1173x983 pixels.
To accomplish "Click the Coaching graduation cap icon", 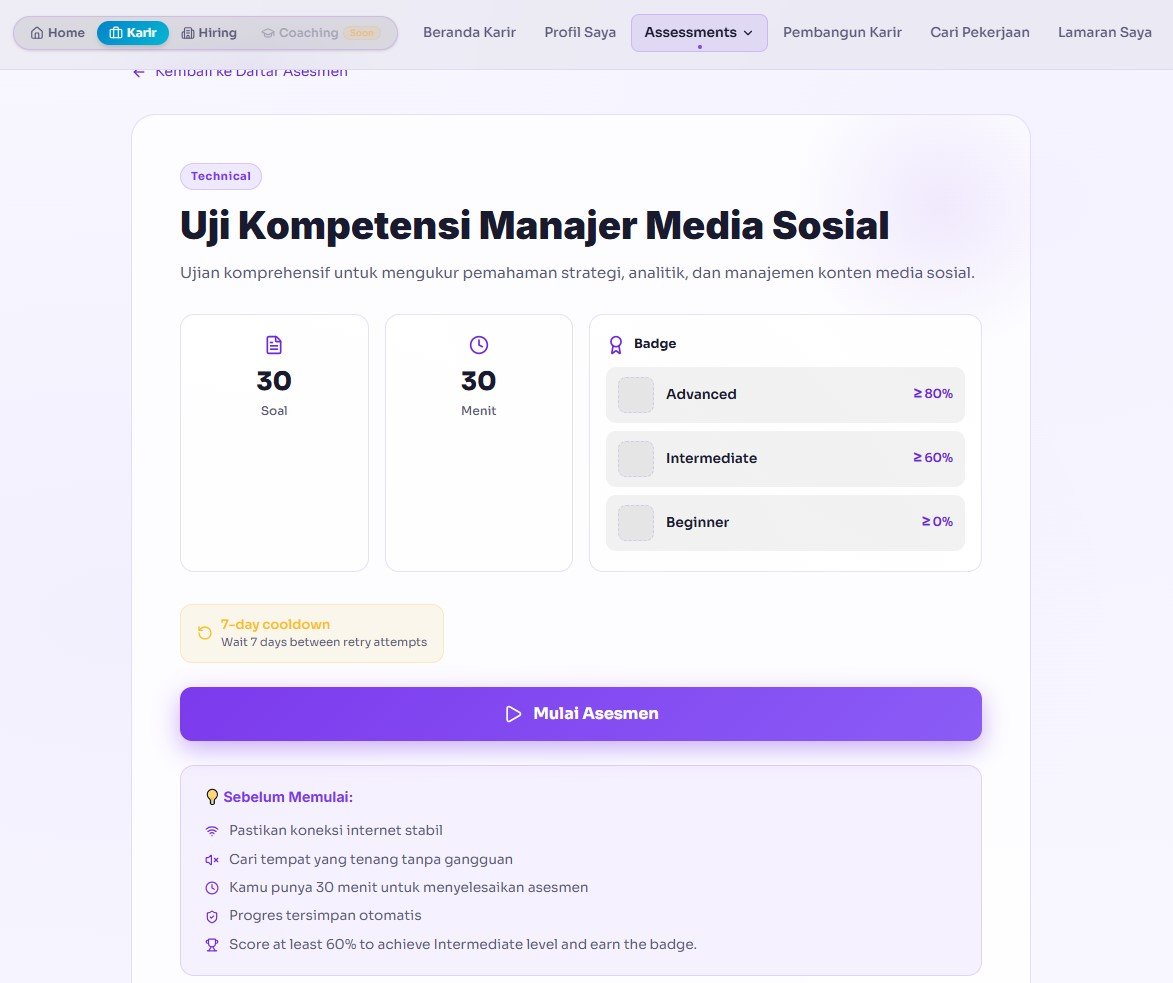I will click(268, 33).
